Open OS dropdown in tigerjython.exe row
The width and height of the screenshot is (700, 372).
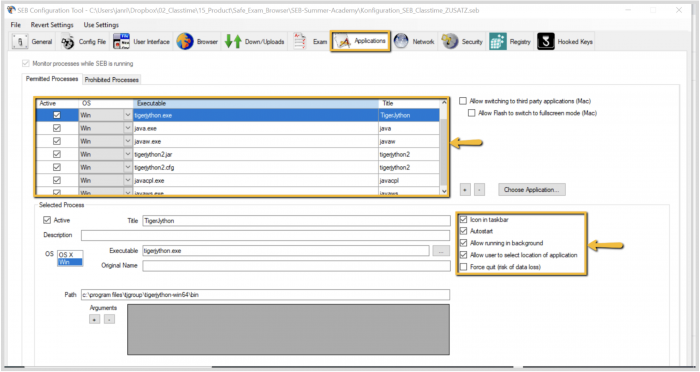click(x=128, y=115)
